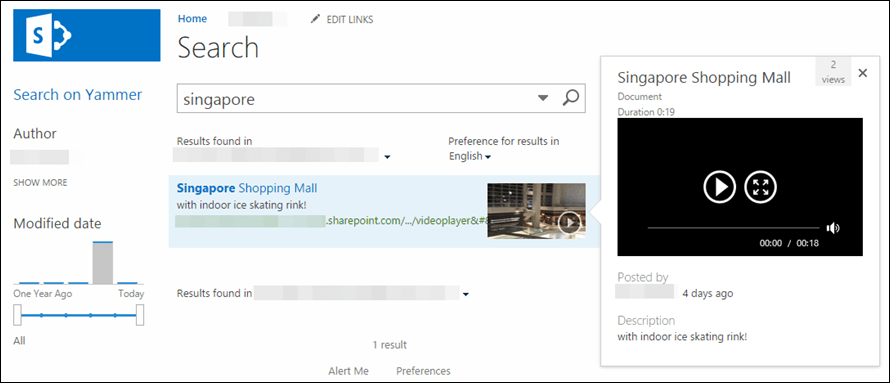This screenshot has width=890, height=383.
Task: Click the left handle of the date slider
Action: [18, 315]
